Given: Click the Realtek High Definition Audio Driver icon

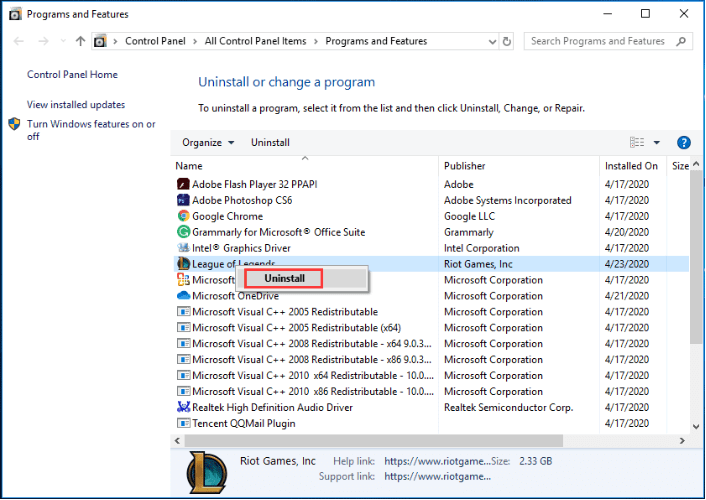Looking at the screenshot, I should [183, 407].
